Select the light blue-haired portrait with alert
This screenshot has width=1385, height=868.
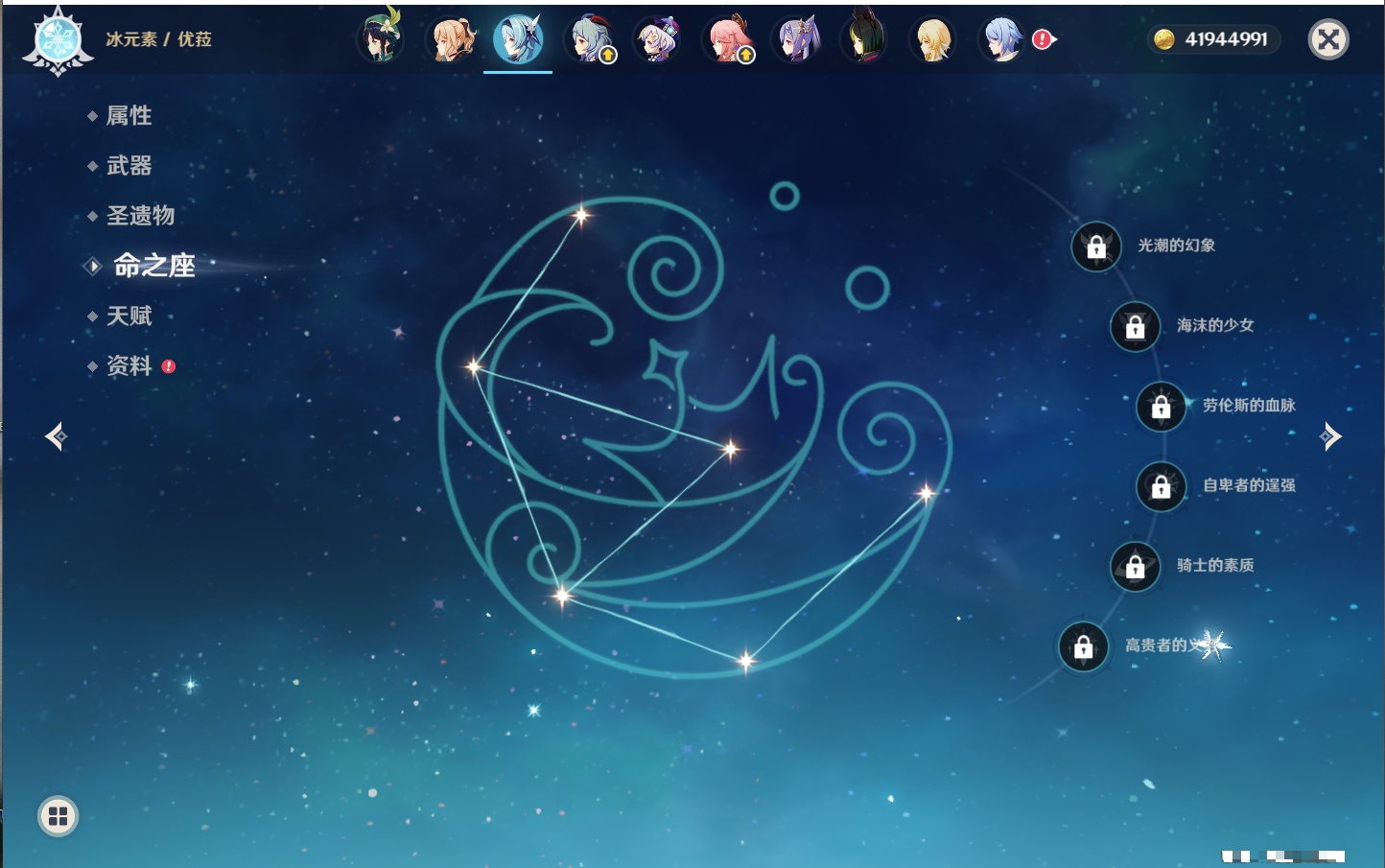1002,39
